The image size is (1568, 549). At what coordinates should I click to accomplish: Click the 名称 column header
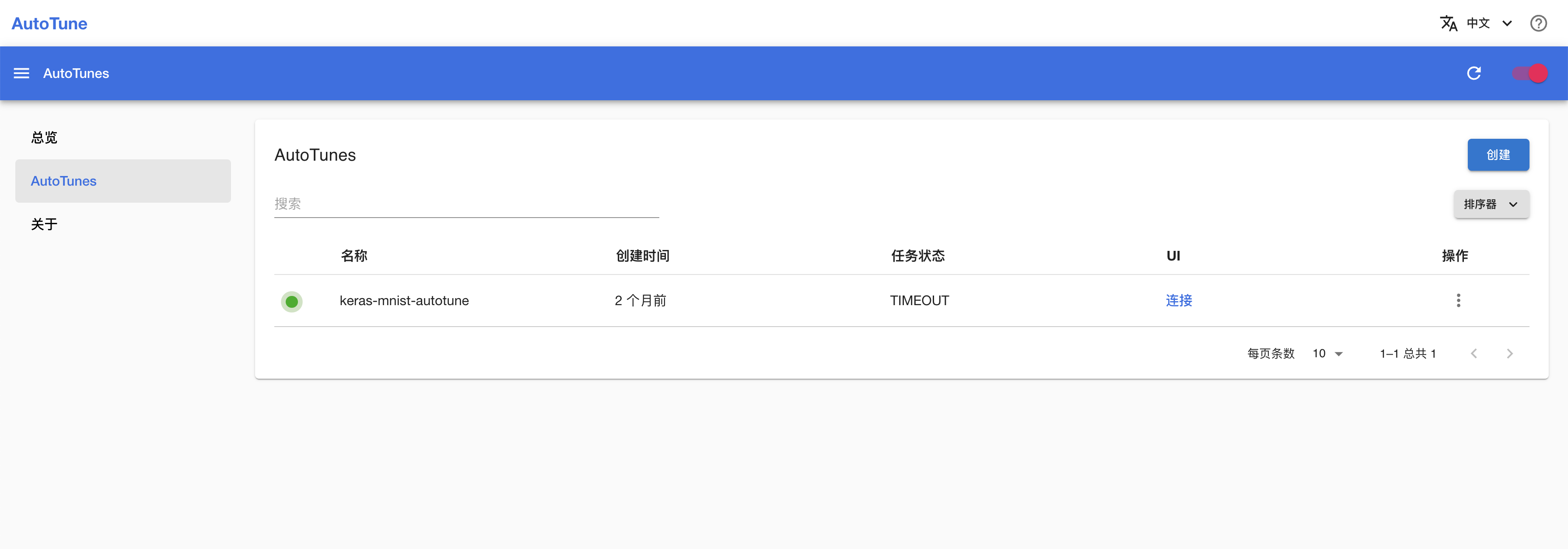353,256
